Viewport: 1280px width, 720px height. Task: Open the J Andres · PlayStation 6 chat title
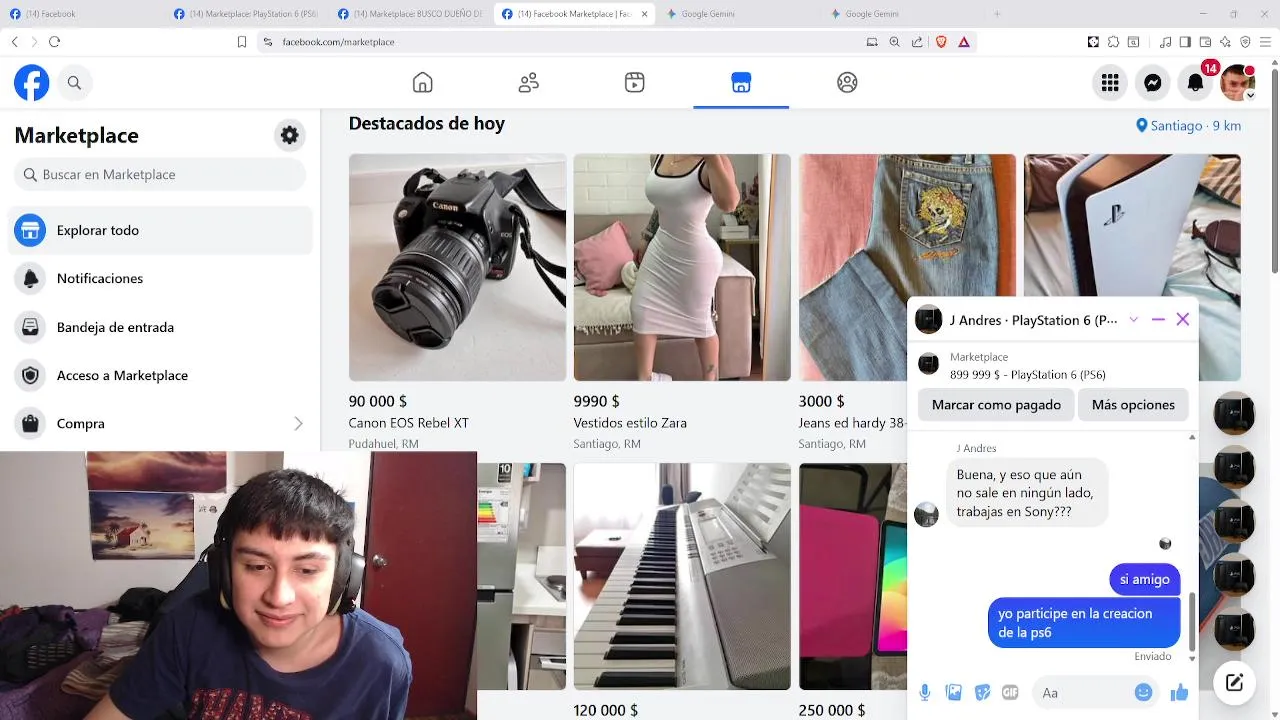click(x=1033, y=320)
